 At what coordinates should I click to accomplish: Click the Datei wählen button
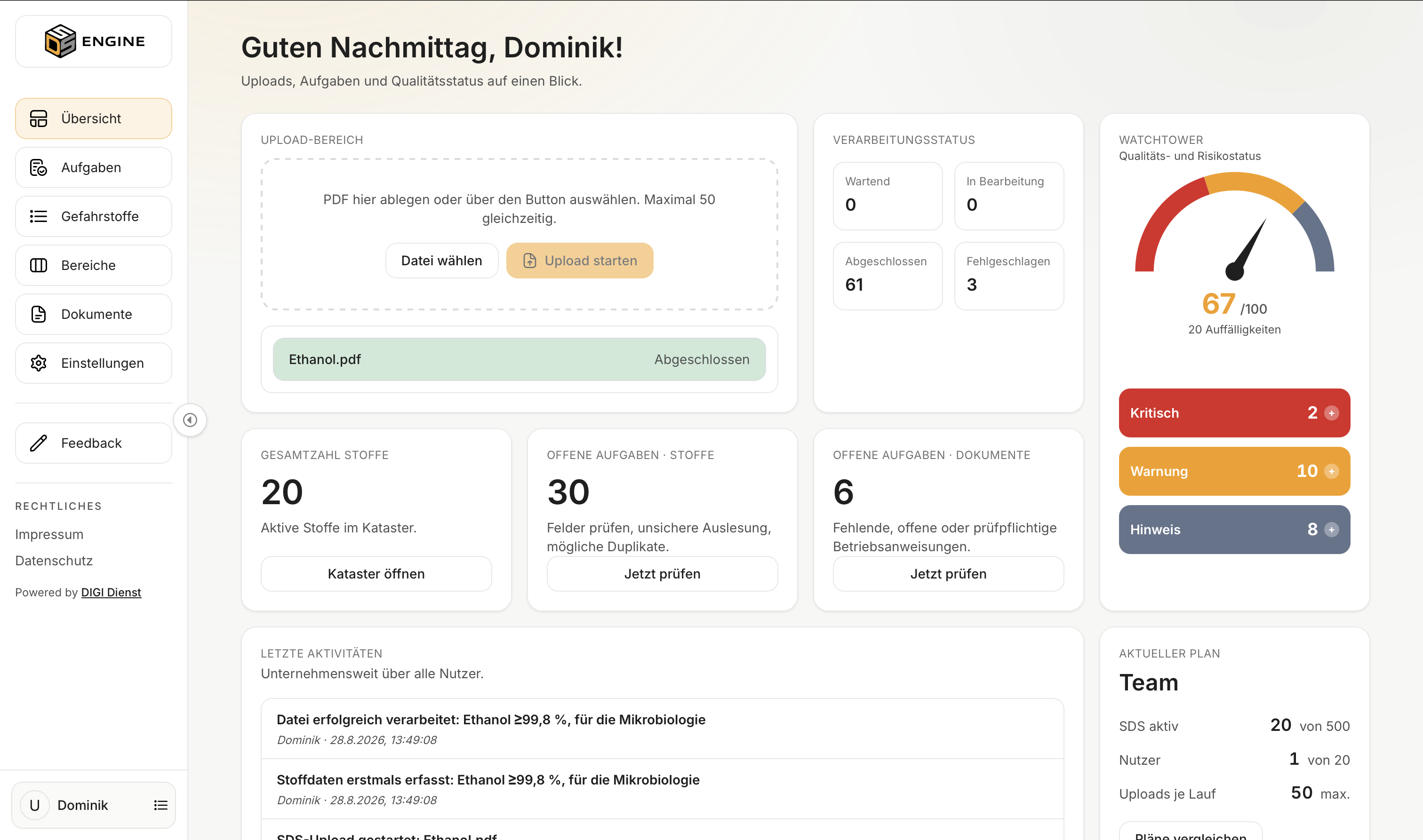442,261
